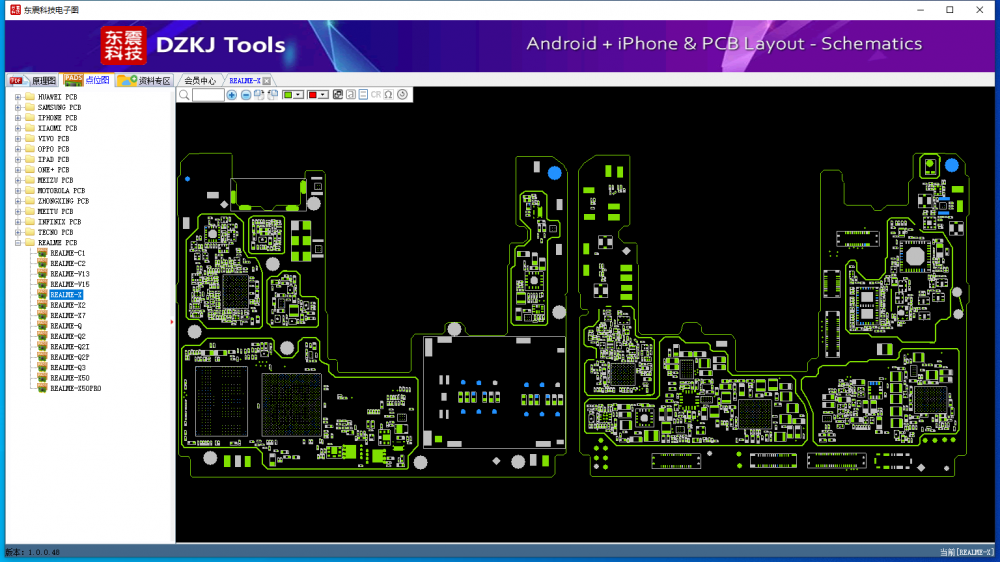Collapse the REALME PCB folder
The width and height of the screenshot is (1000, 562).
[18, 243]
